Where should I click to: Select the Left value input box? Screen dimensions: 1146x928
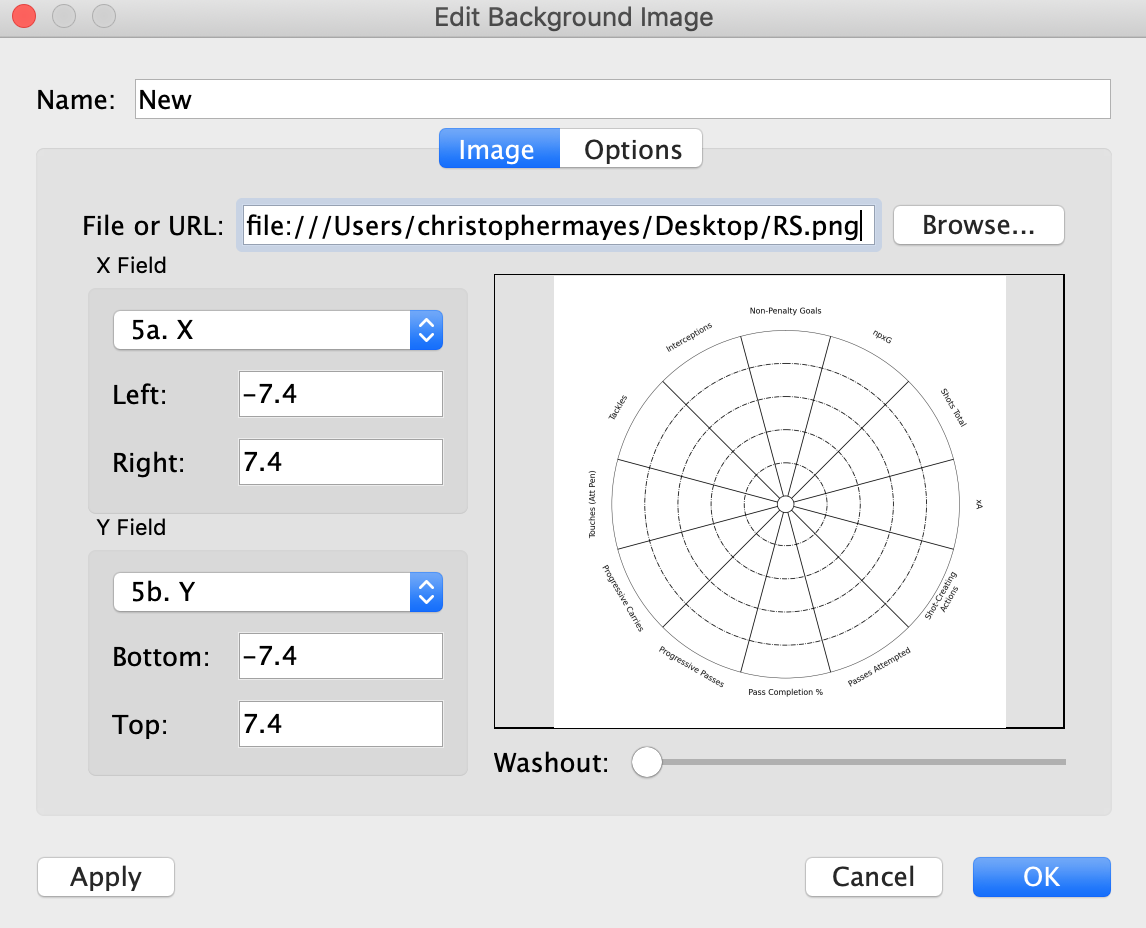[340, 395]
